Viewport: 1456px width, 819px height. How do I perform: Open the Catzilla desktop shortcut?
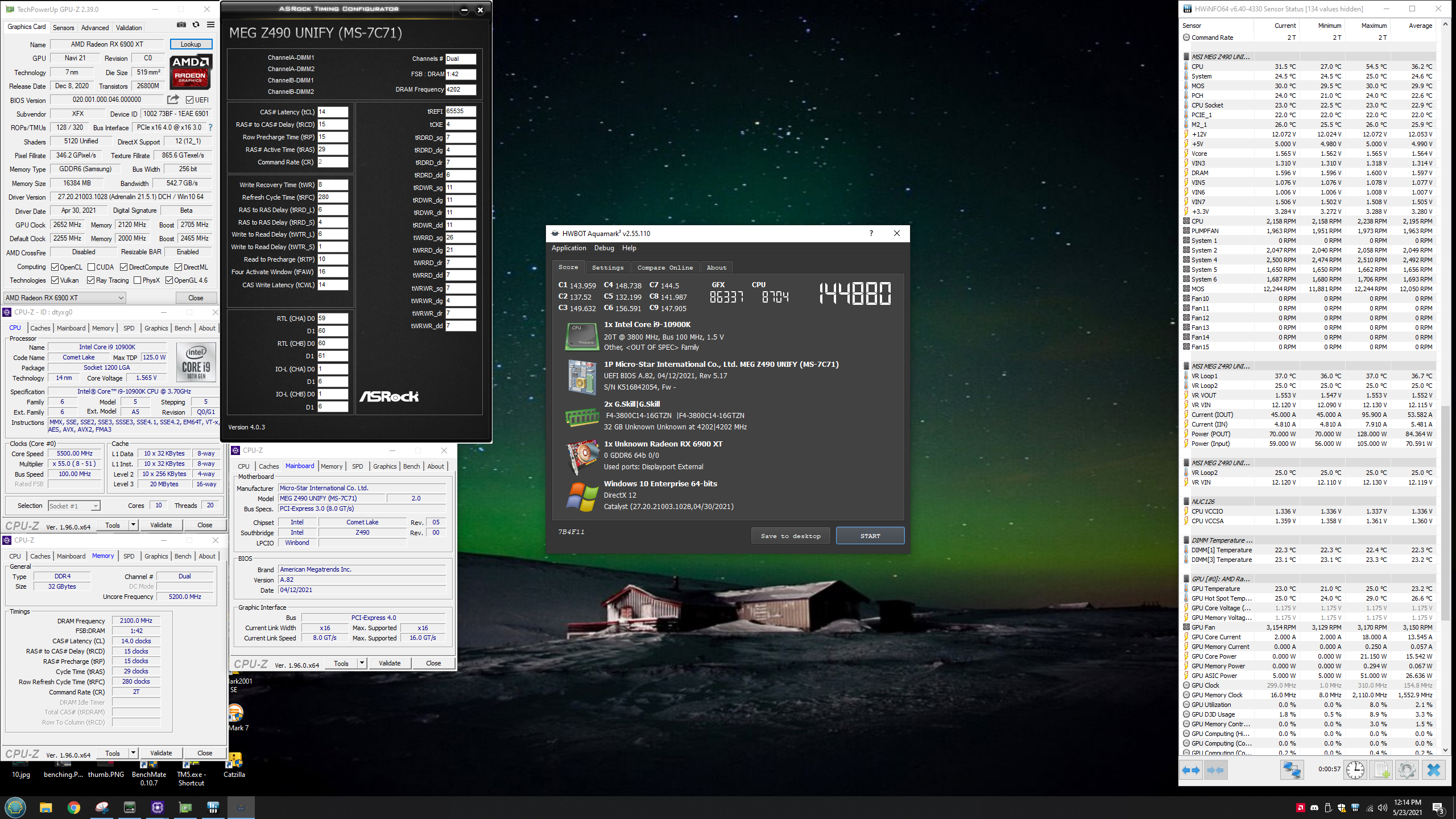pyautogui.click(x=234, y=765)
